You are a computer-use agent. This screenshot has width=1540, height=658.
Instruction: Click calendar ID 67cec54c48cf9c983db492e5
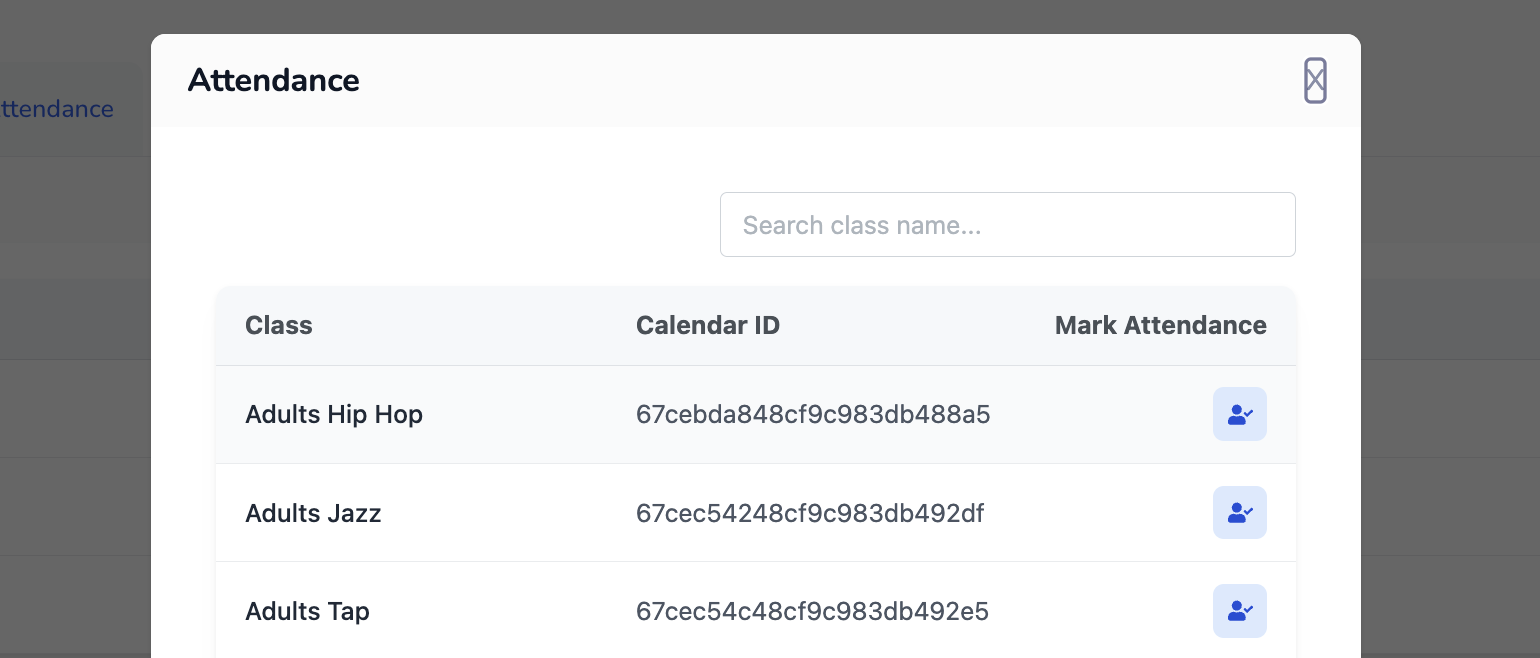click(812, 611)
